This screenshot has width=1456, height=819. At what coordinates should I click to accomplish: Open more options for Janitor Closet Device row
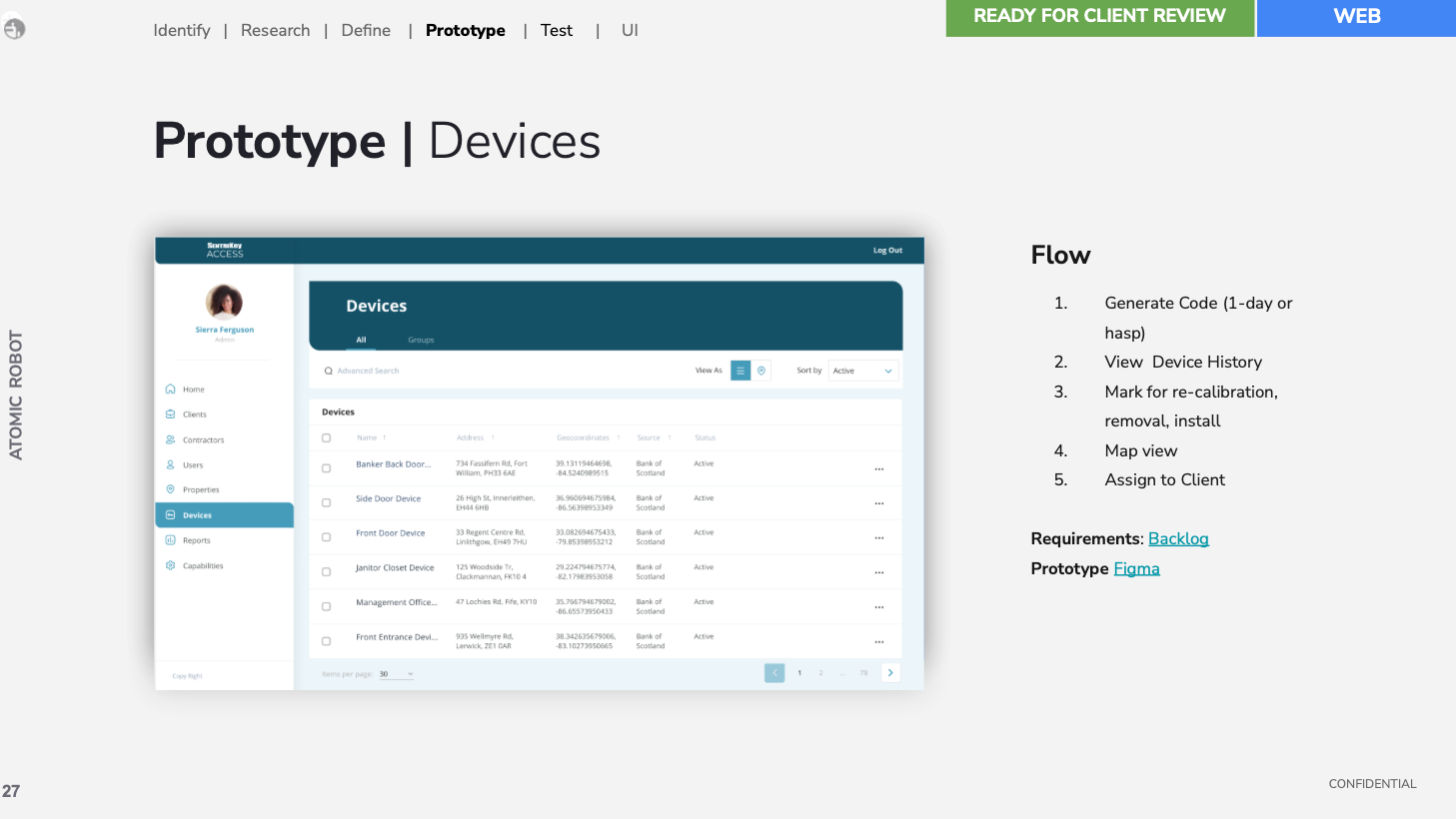click(x=879, y=573)
